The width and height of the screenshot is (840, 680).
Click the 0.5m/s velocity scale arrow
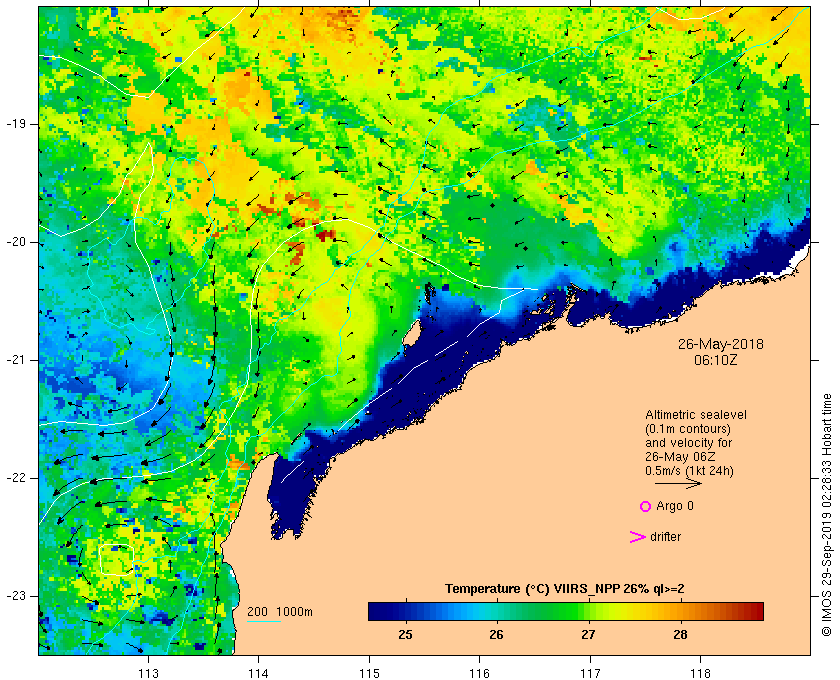point(678,483)
